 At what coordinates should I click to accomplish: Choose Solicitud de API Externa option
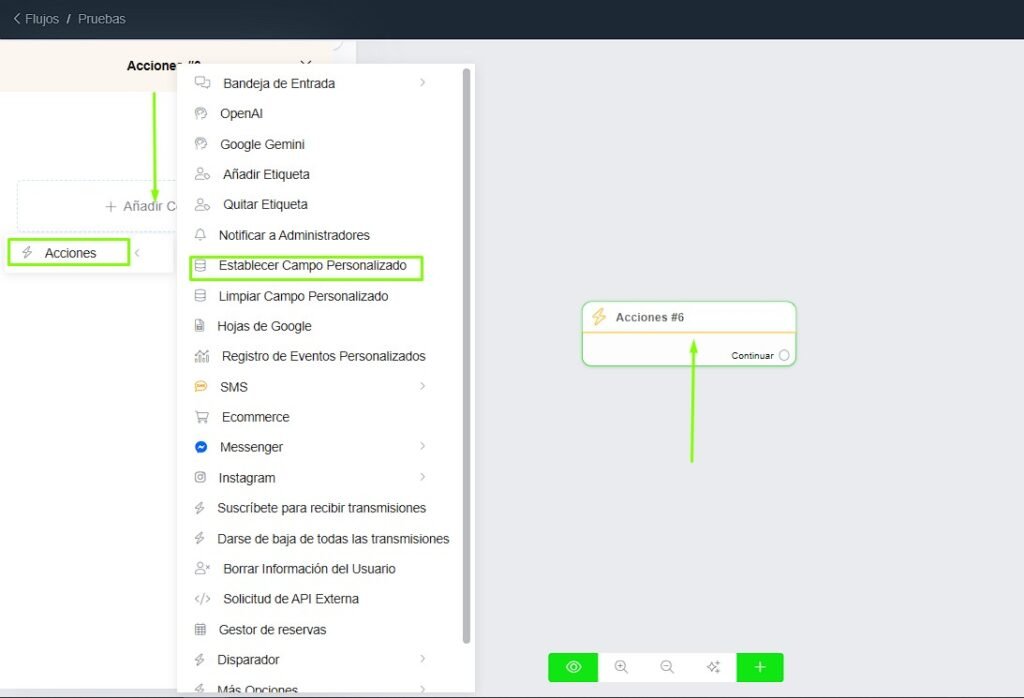(290, 599)
